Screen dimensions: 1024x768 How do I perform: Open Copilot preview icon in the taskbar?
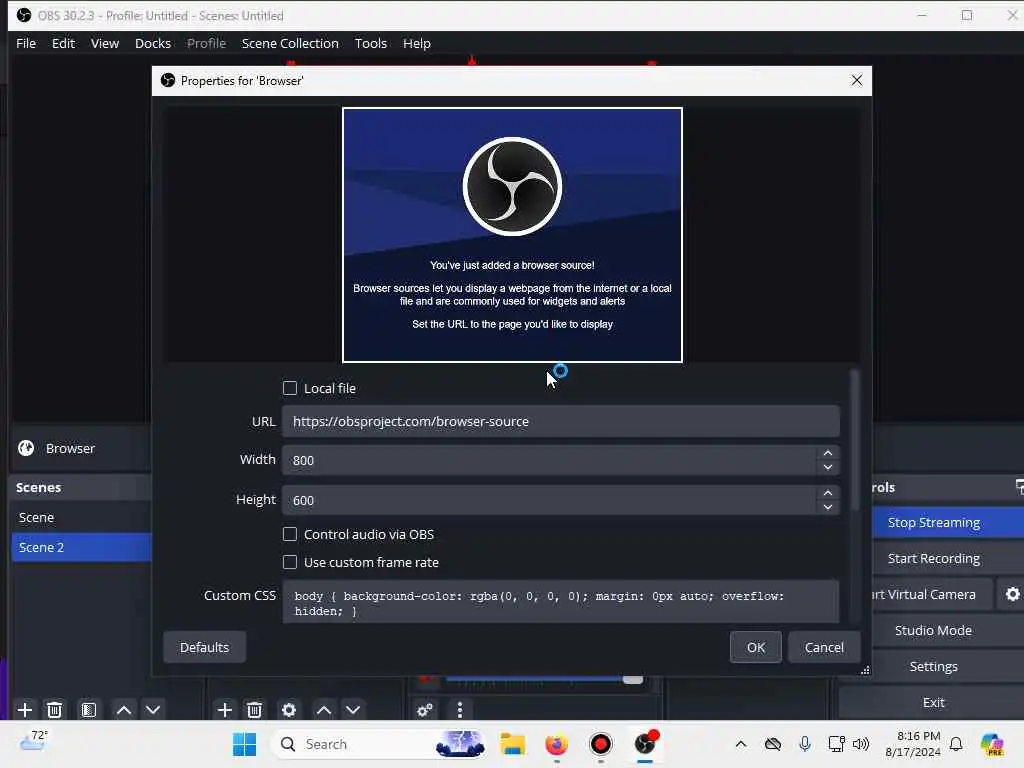click(x=992, y=744)
